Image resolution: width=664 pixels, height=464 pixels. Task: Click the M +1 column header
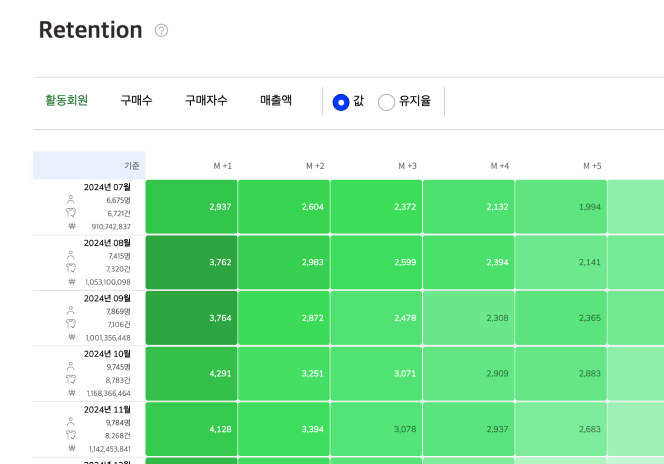click(222, 166)
